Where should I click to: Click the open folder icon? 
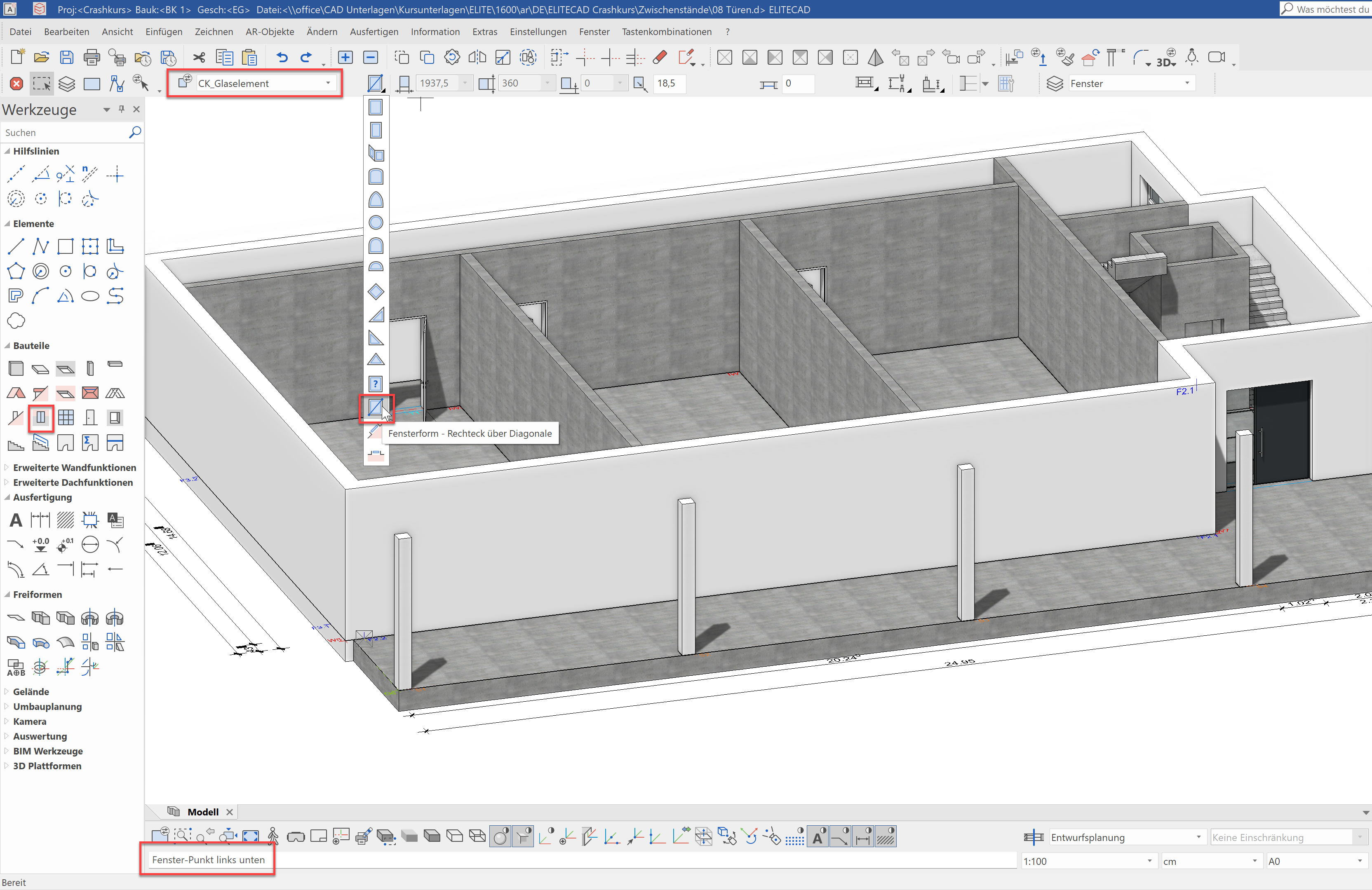click(42, 57)
